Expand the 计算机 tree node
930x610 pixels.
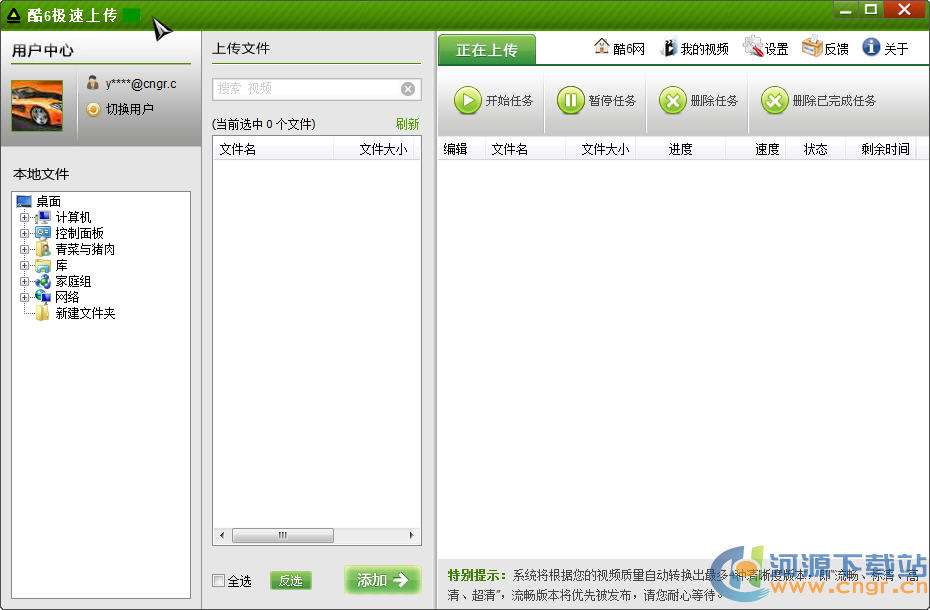point(25,217)
